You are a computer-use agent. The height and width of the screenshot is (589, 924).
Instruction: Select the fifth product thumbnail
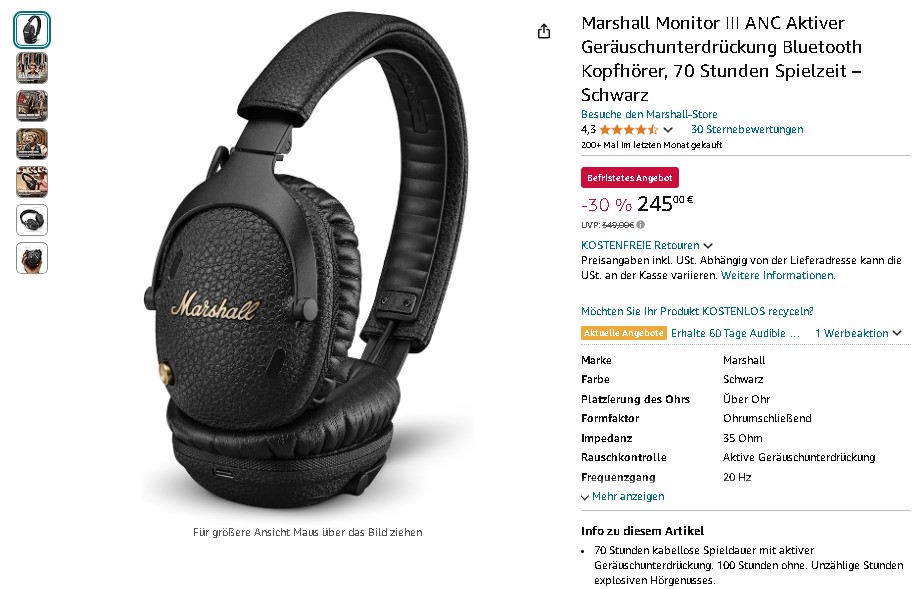(x=32, y=182)
